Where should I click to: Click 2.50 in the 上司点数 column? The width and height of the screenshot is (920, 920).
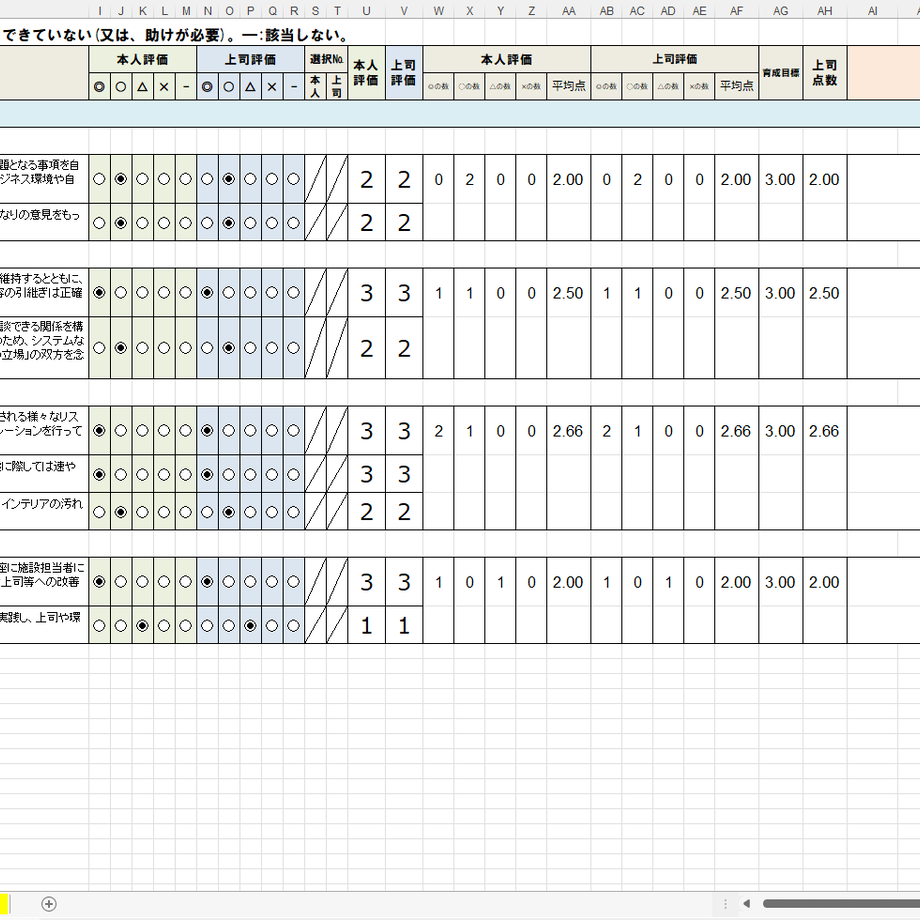tap(824, 293)
